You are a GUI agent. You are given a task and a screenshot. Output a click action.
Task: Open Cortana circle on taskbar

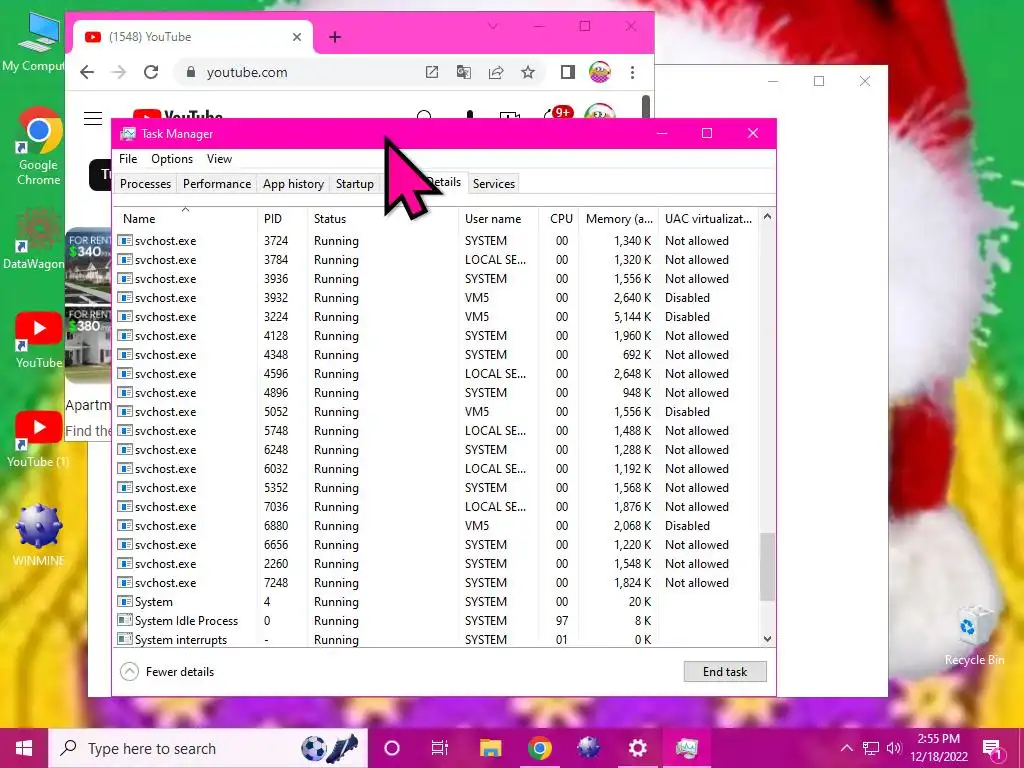coord(392,748)
